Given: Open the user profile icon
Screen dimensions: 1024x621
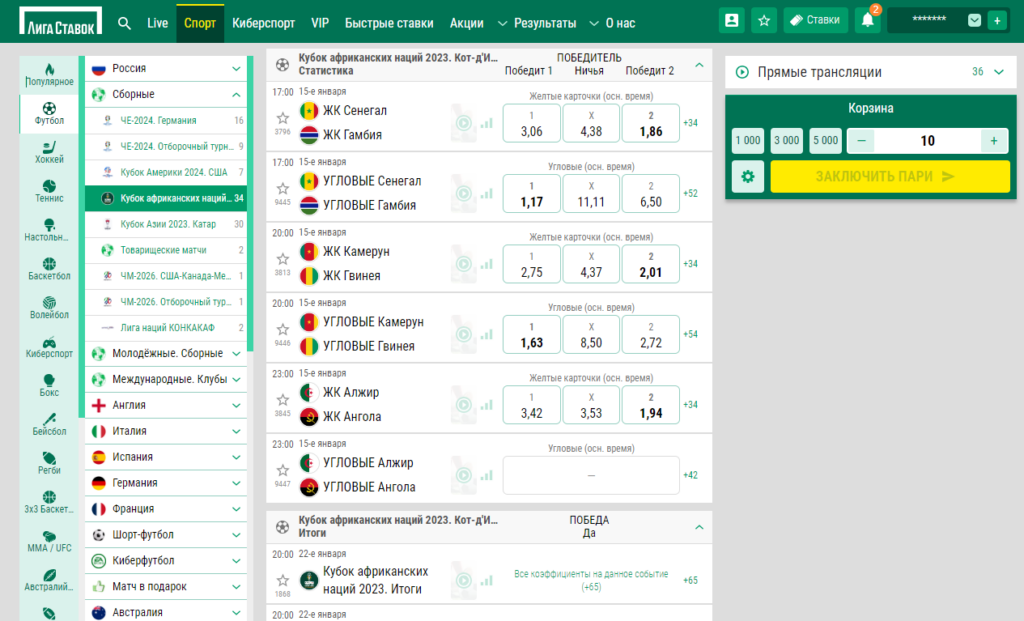Looking at the screenshot, I should click(x=732, y=20).
